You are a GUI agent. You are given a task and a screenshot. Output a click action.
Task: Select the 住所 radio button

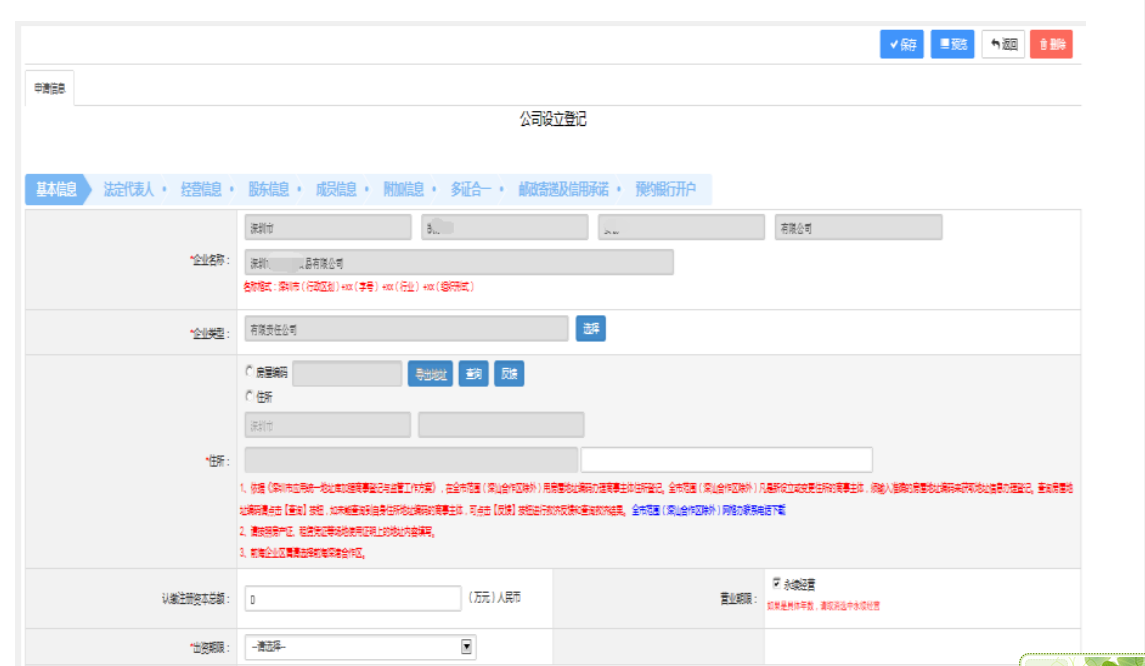[250, 396]
